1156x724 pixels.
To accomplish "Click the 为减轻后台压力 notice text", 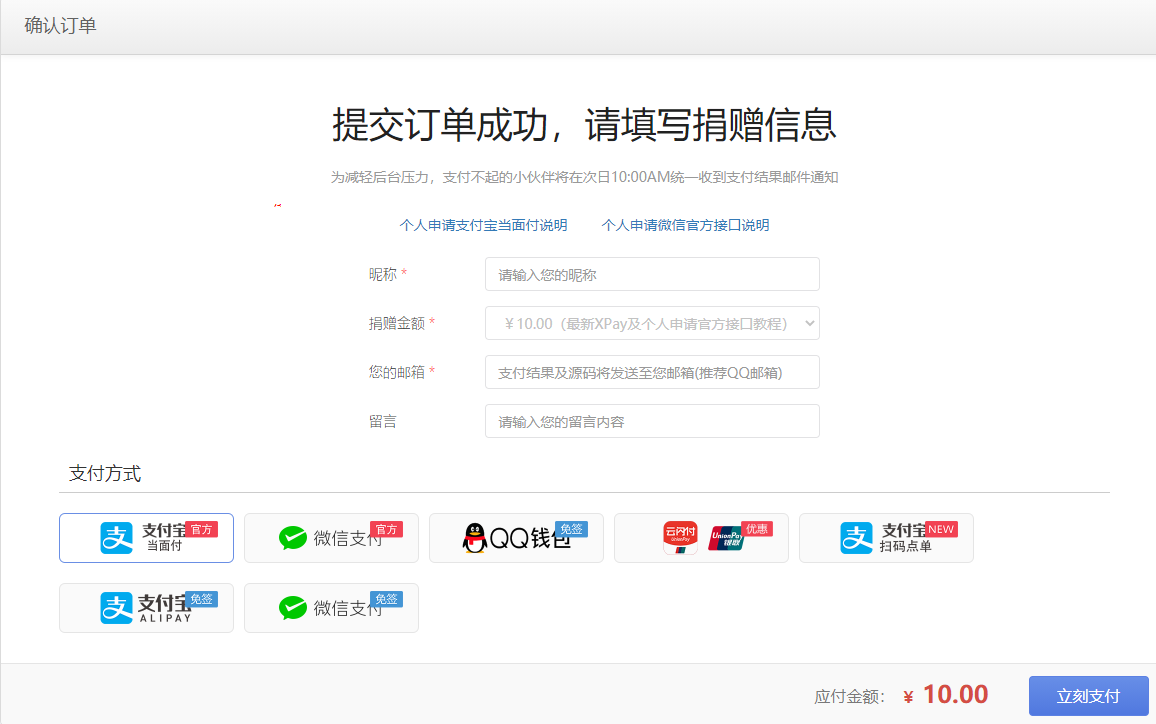I will point(585,177).
